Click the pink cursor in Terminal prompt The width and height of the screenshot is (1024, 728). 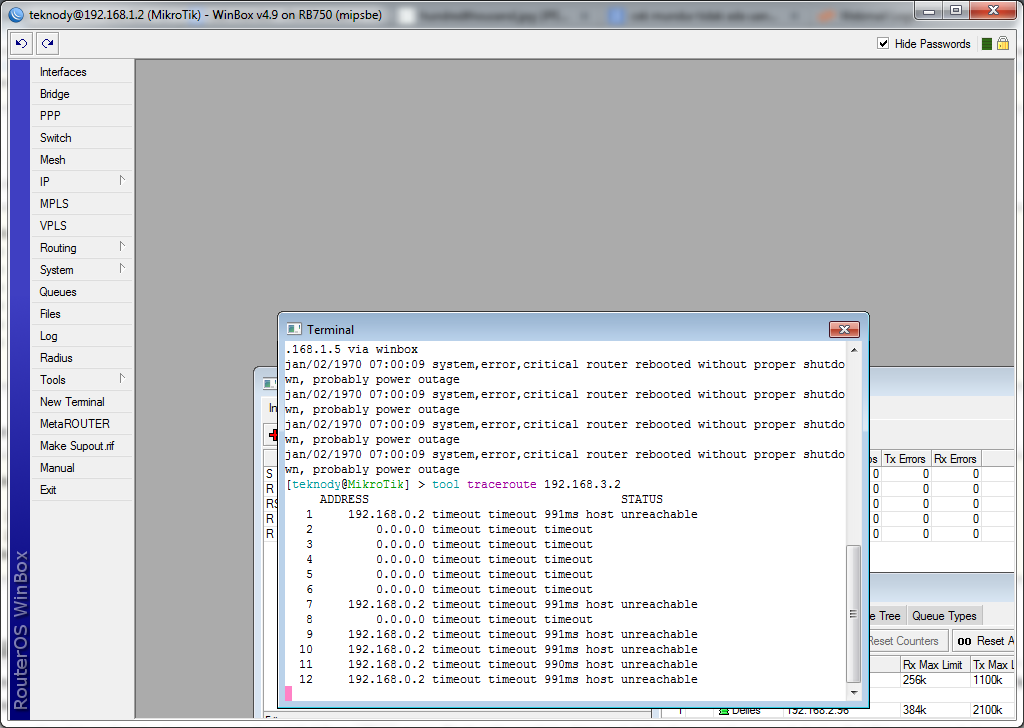(289, 693)
